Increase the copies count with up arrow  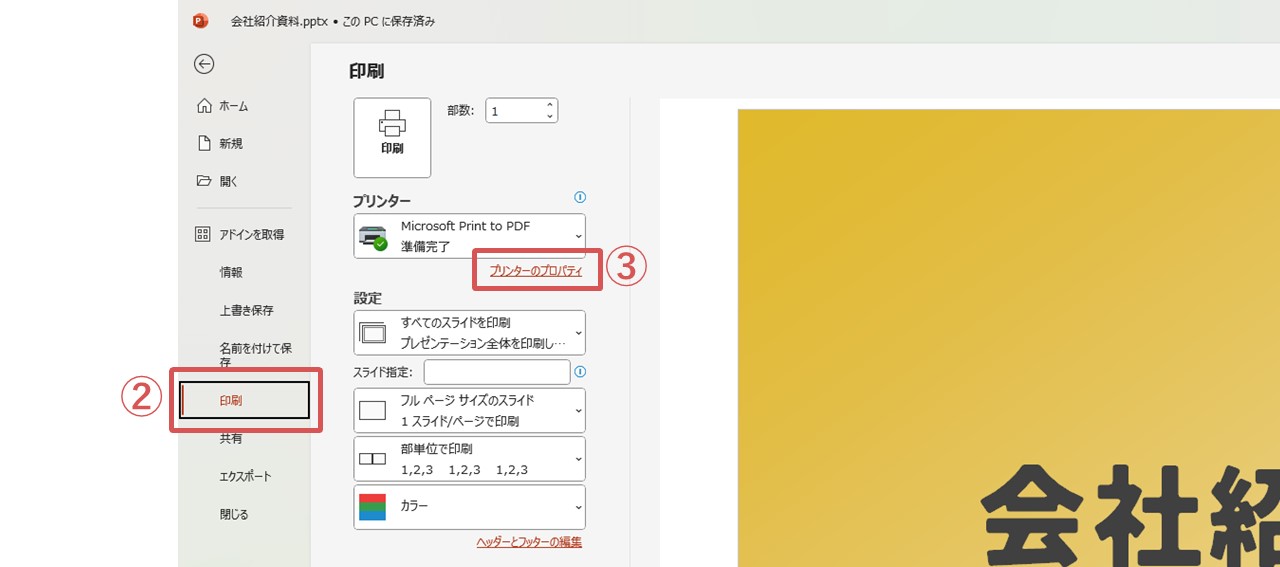pyautogui.click(x=549, y=104)
